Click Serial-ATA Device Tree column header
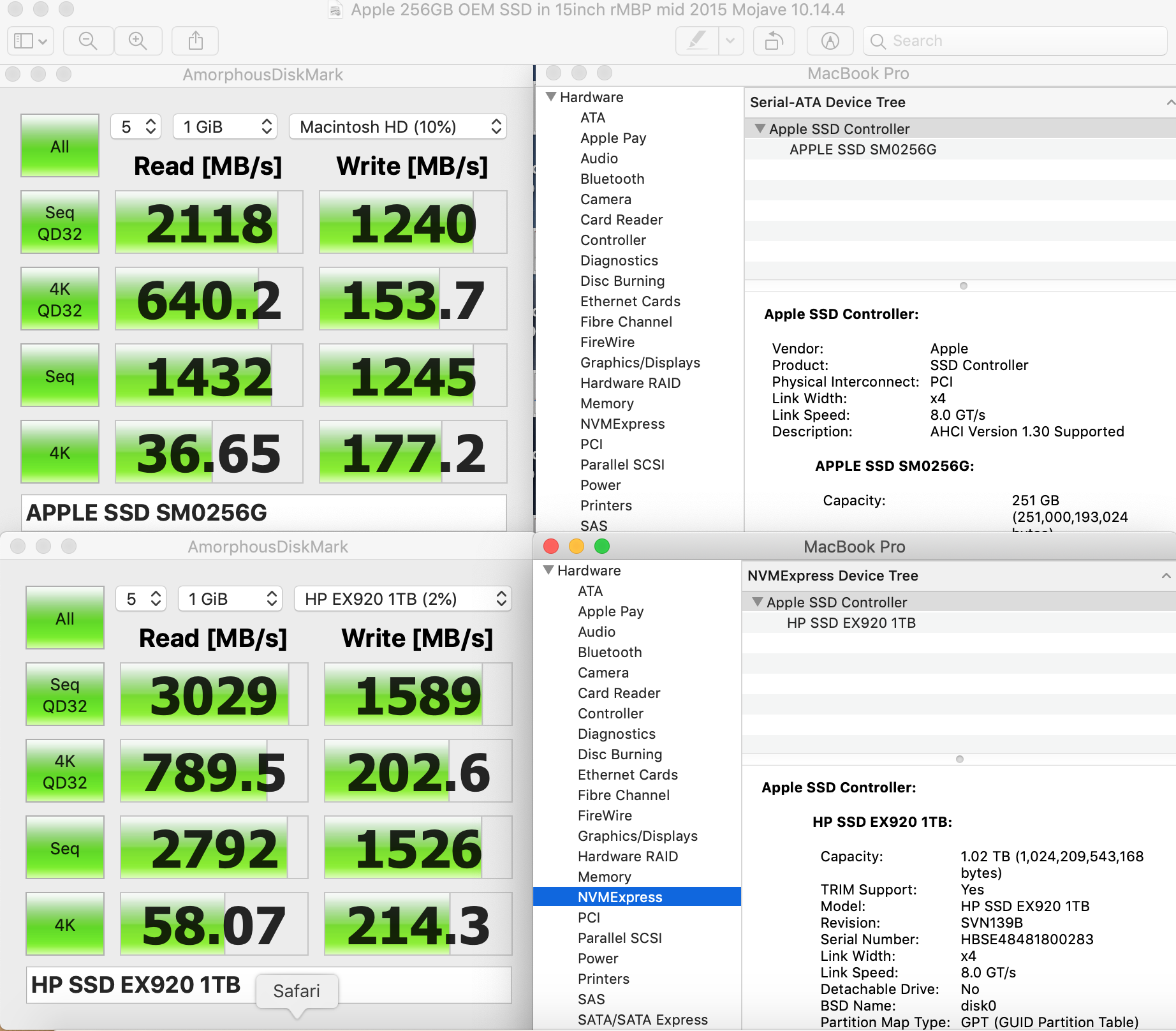Screen dimensions: 1176x1031 tap(960, 102)
